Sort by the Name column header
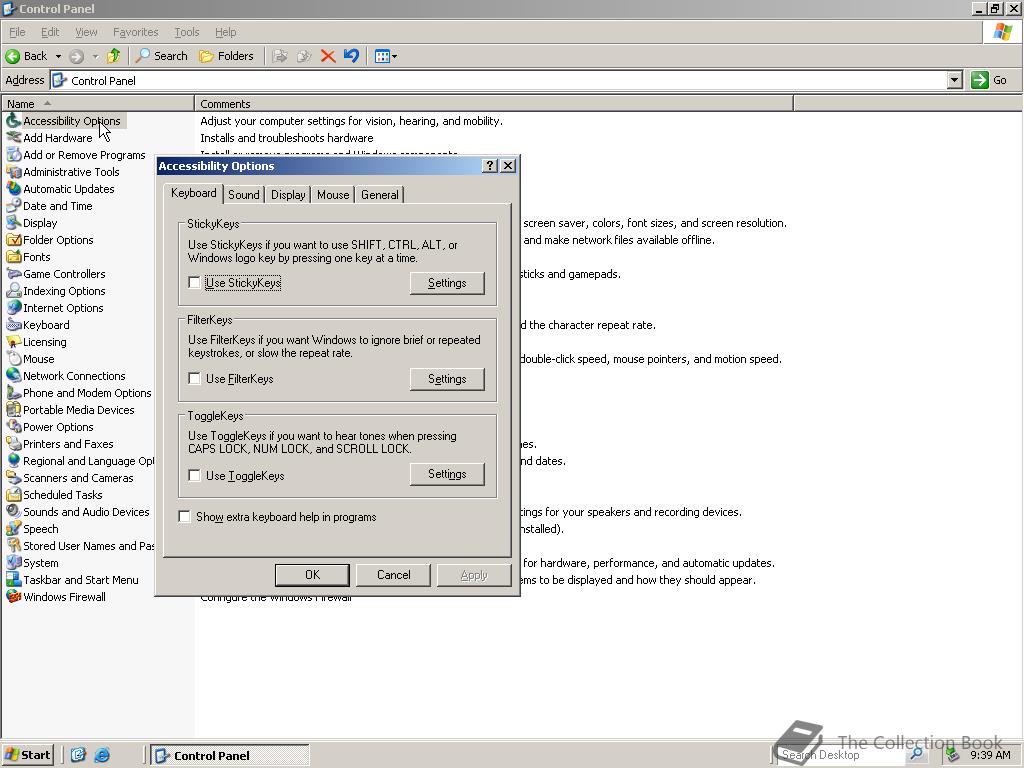 click(x=98, y=103)
